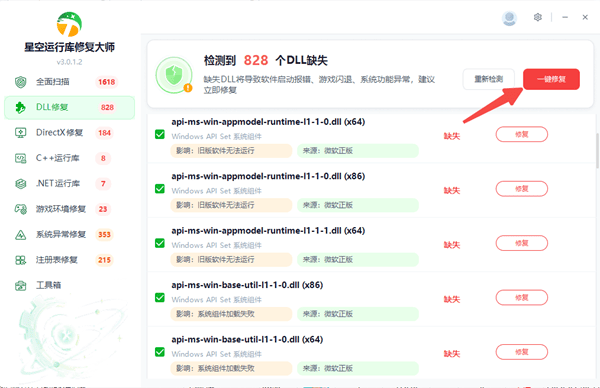Minimize the repair tool window
The width and height of the screenshot is (600, 388).
(x=565, y=17)
